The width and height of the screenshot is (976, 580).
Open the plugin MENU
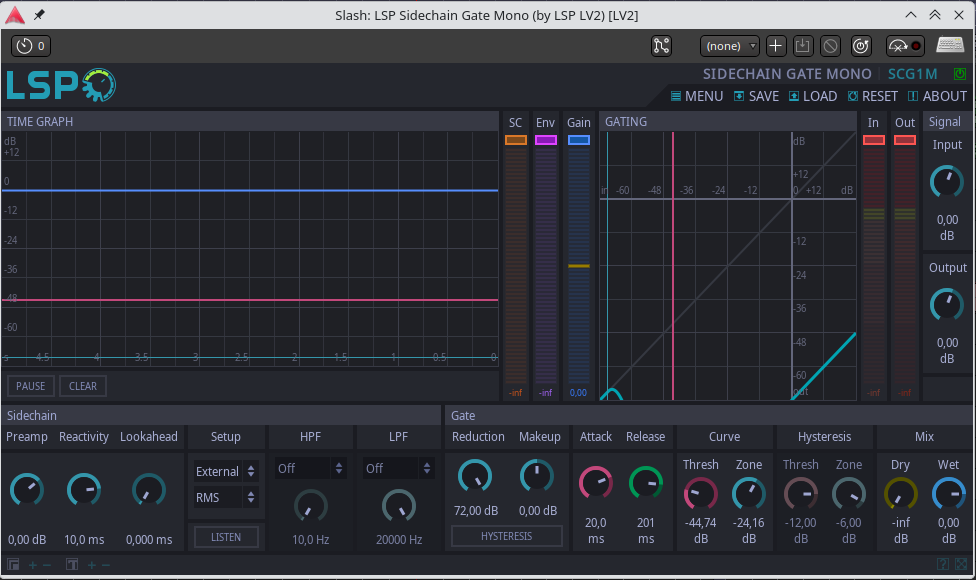click(x=696, y=97)
